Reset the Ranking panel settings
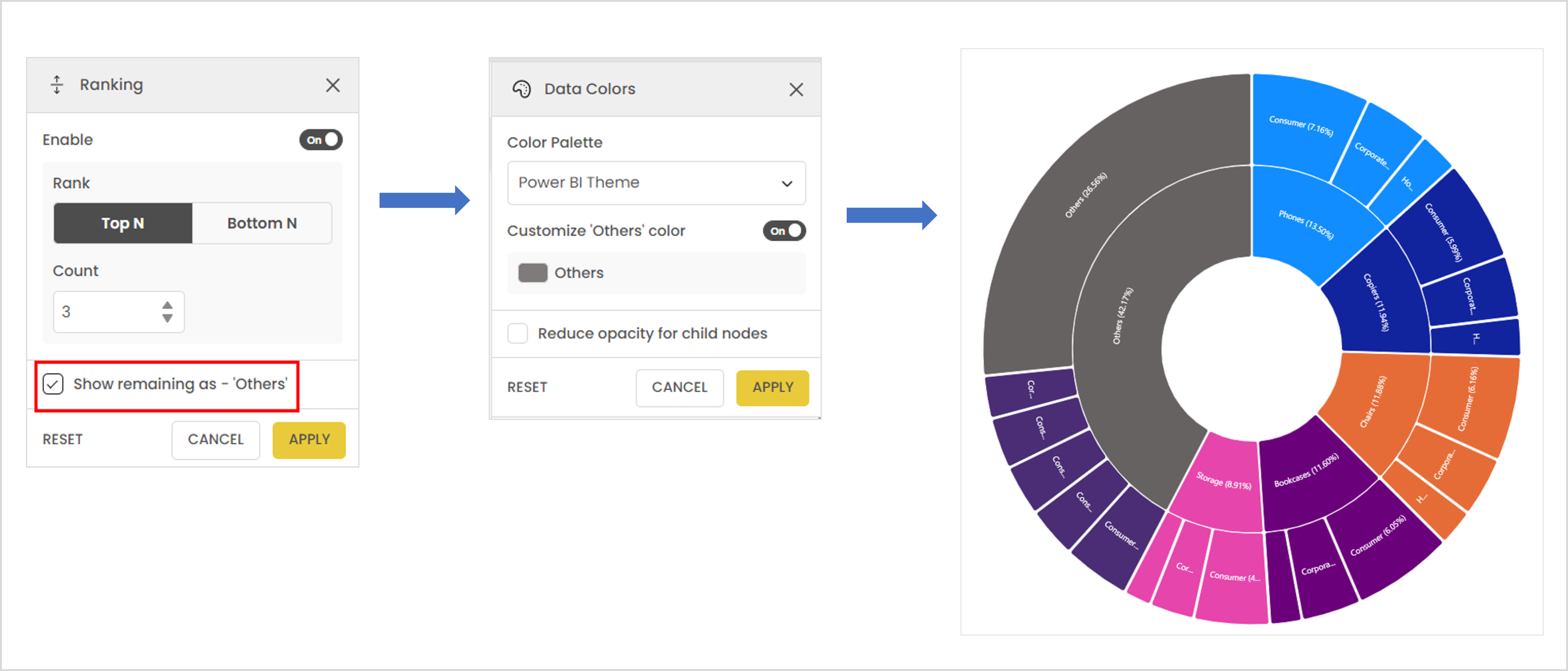Viewport: 1568px width, 671px height. pyautogui.click(x=63, y=439)
